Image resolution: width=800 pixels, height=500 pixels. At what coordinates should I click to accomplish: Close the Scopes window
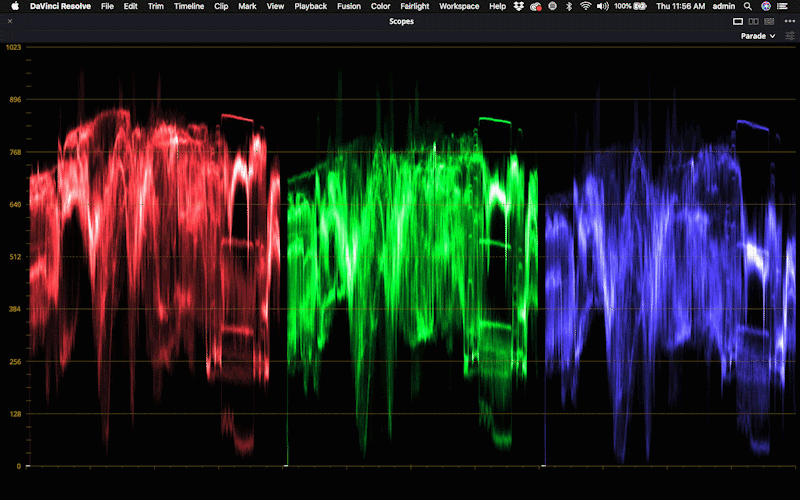(10, 21)
